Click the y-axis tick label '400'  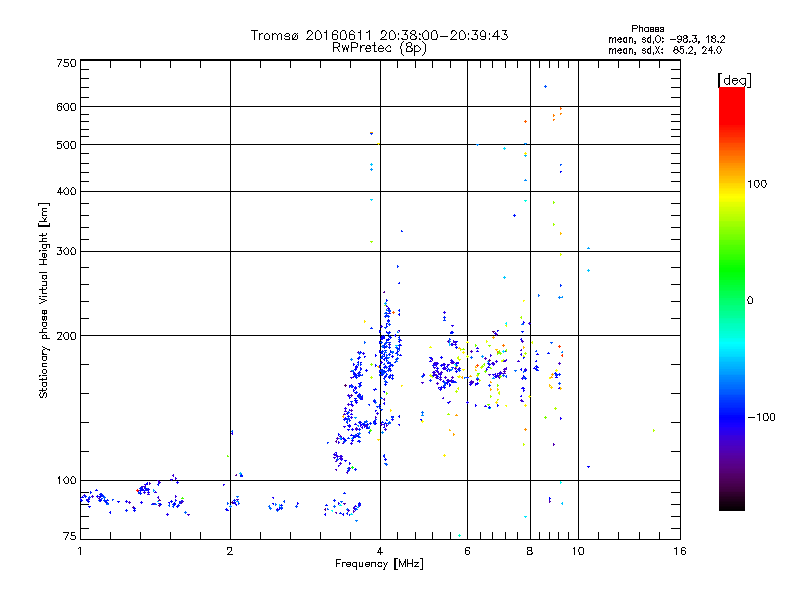point(66,192)
